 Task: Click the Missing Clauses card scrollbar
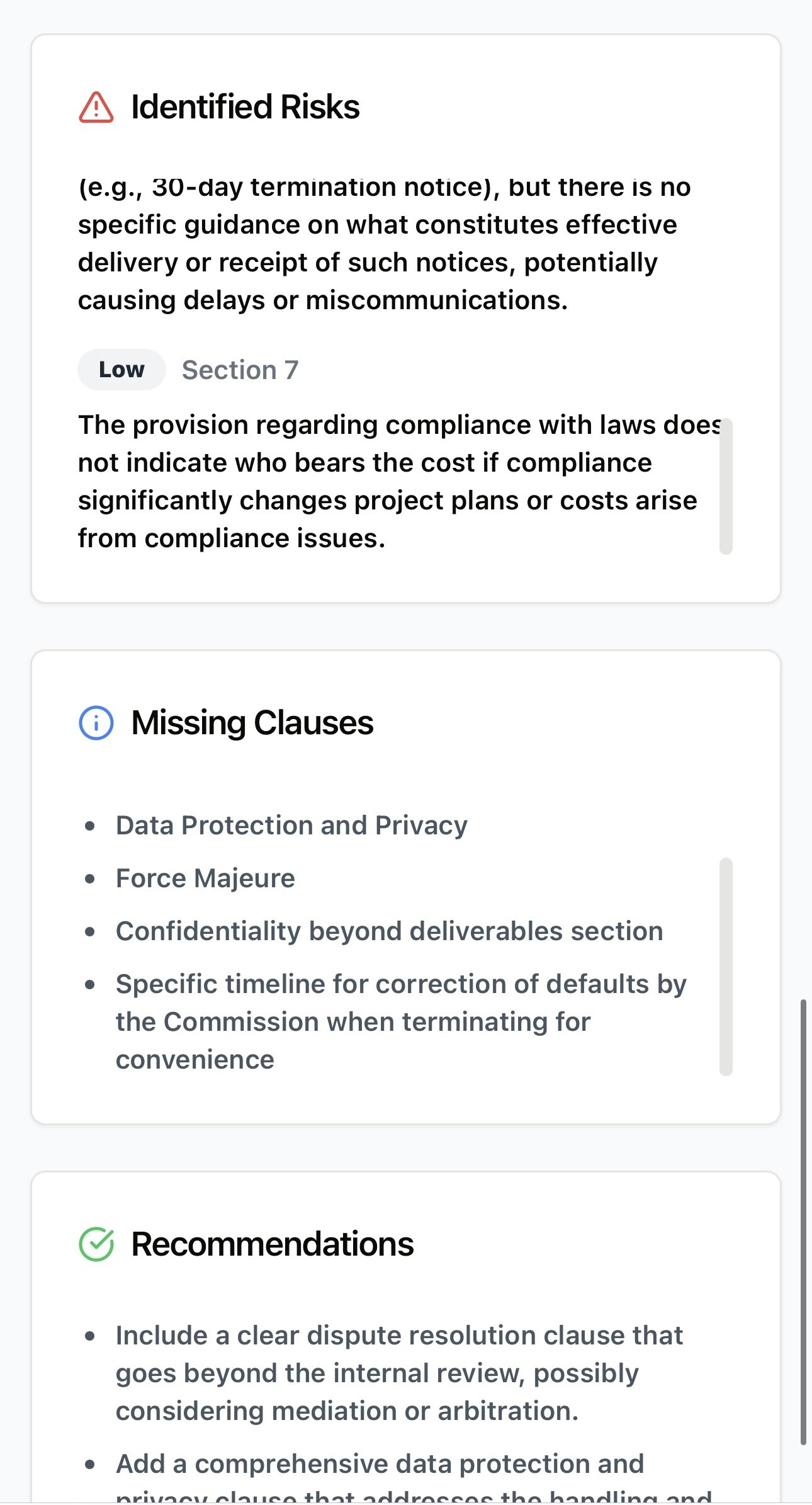tap(726, 966)
